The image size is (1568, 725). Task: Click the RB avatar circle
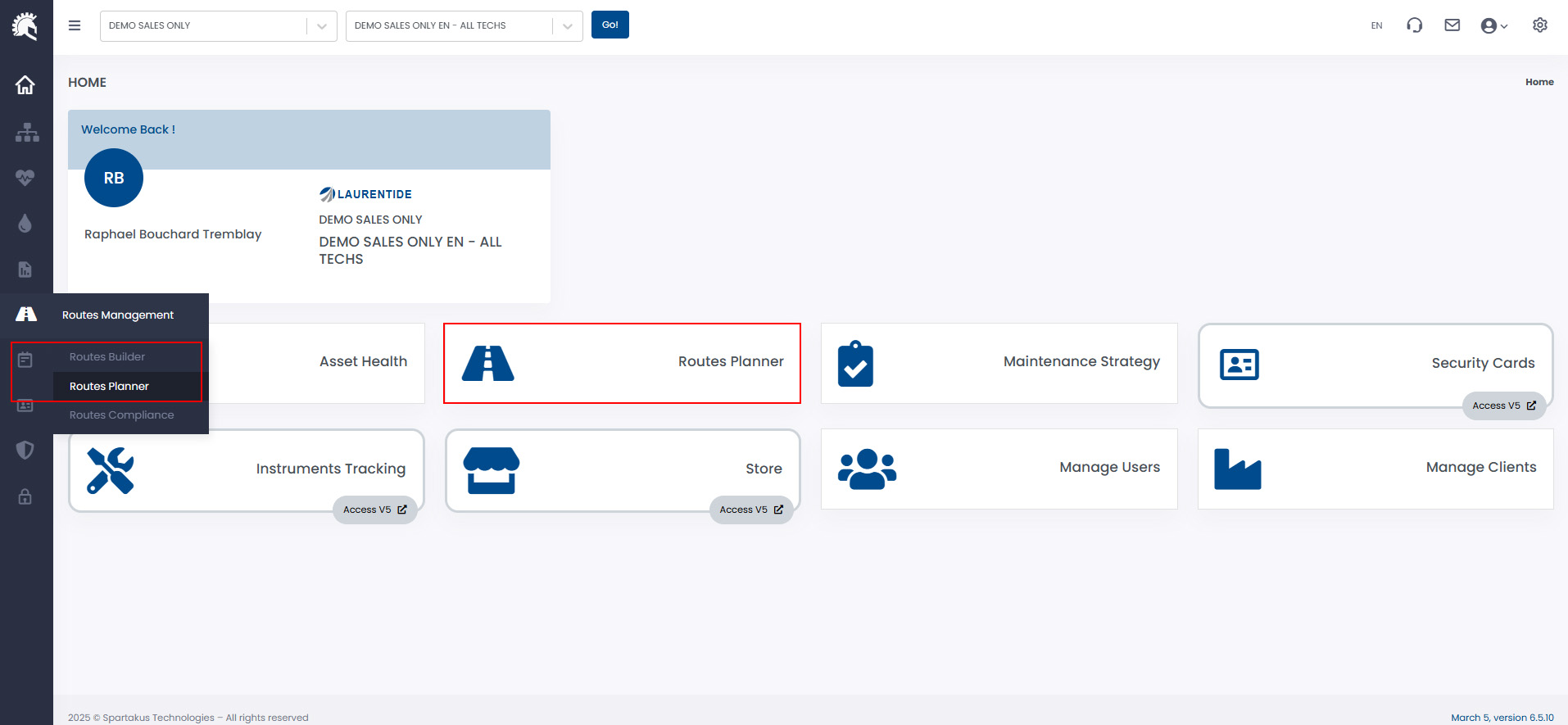(x=114, y=178)
